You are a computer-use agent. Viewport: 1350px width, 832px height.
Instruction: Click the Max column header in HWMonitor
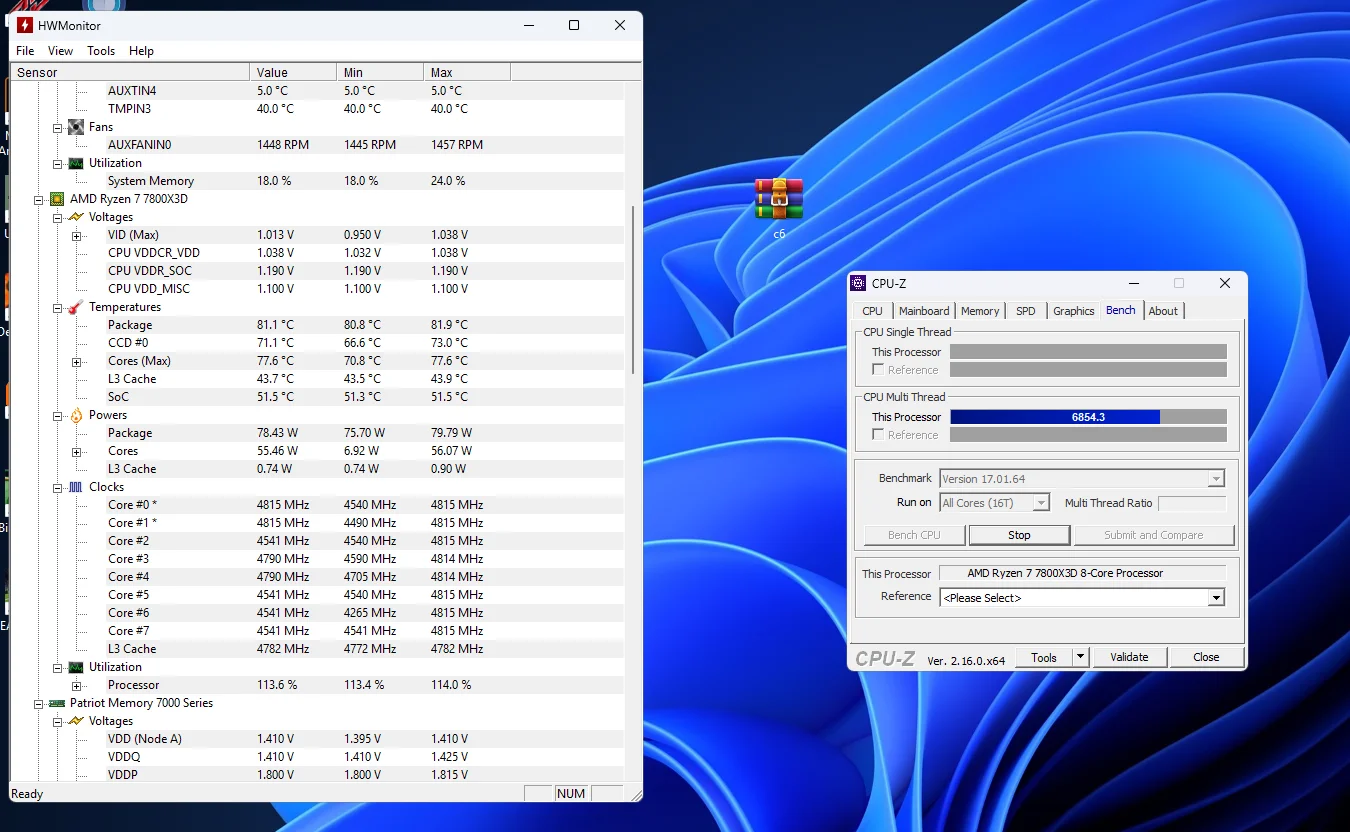coord(466,72)
